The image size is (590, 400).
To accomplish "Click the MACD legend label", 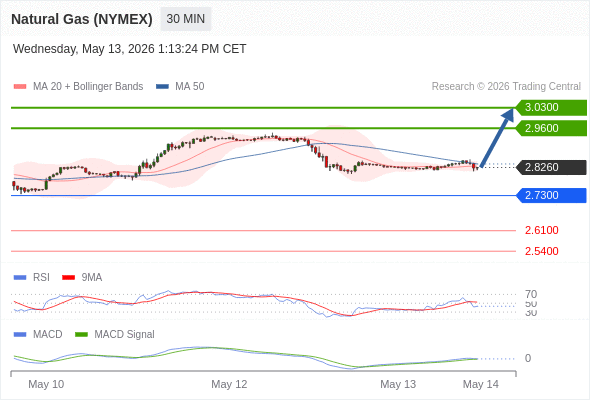I will [x=48, y=335].
